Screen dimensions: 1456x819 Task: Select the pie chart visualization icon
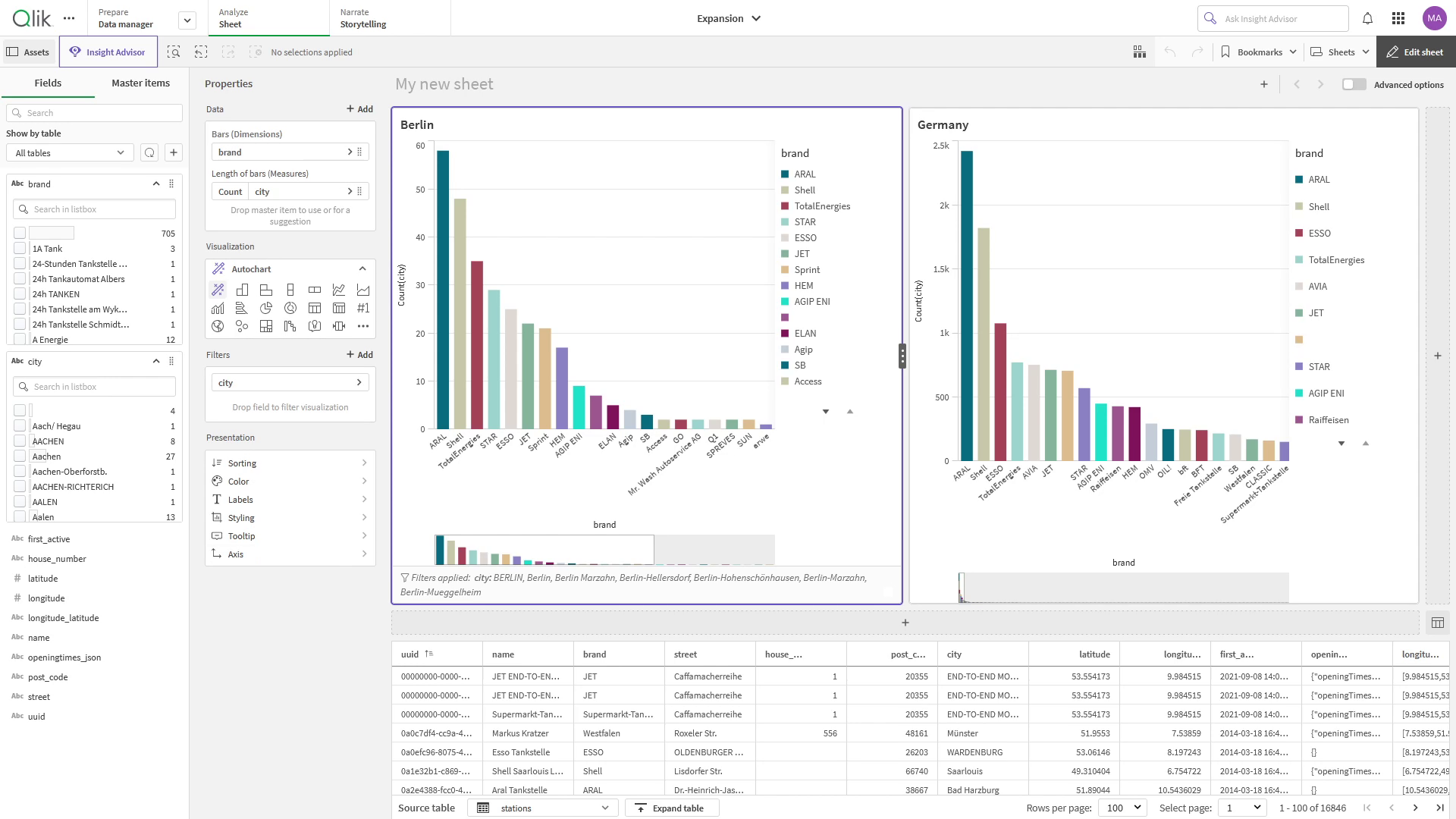266,308
